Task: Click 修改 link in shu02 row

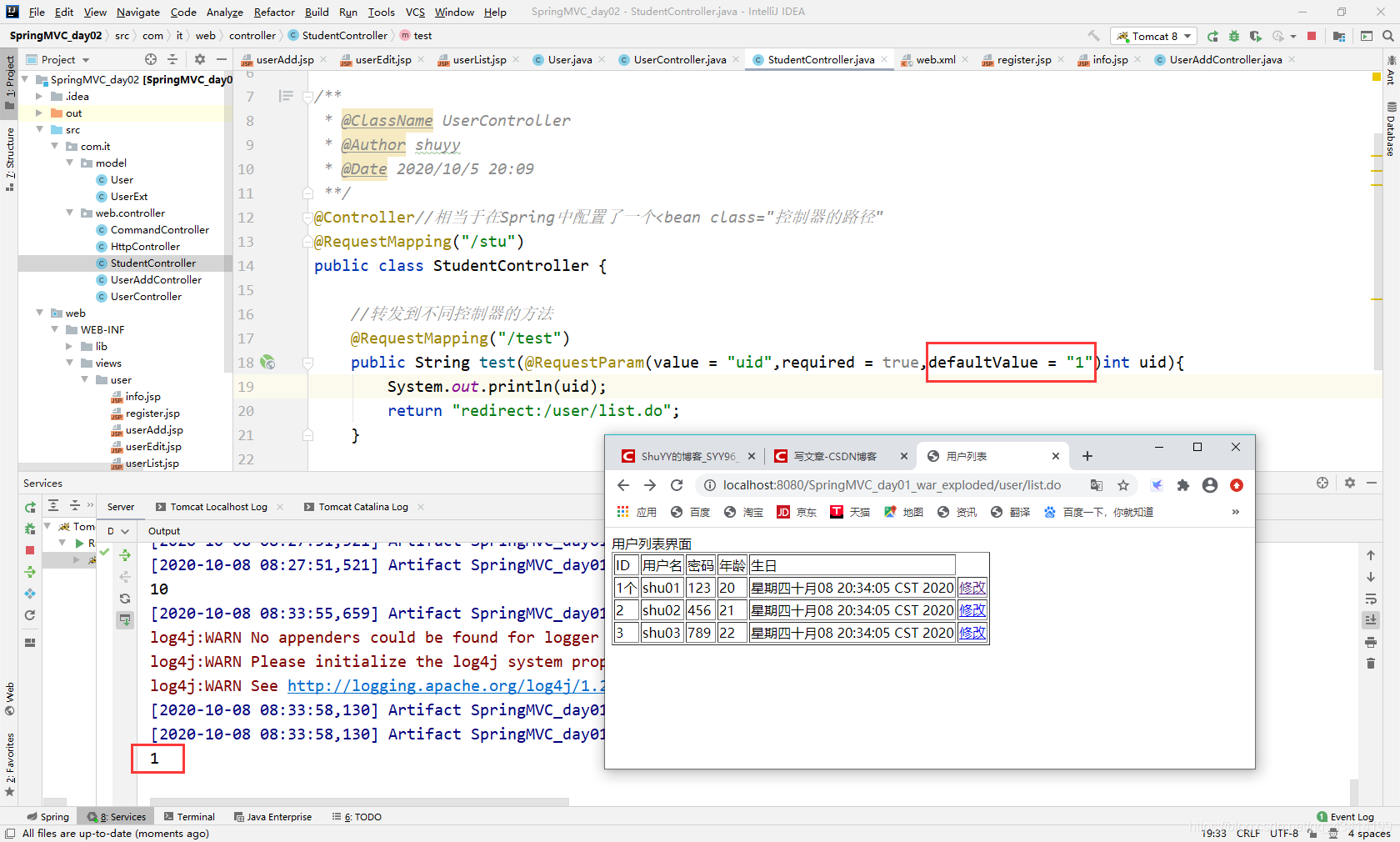Action: click(x=972, y=610)
